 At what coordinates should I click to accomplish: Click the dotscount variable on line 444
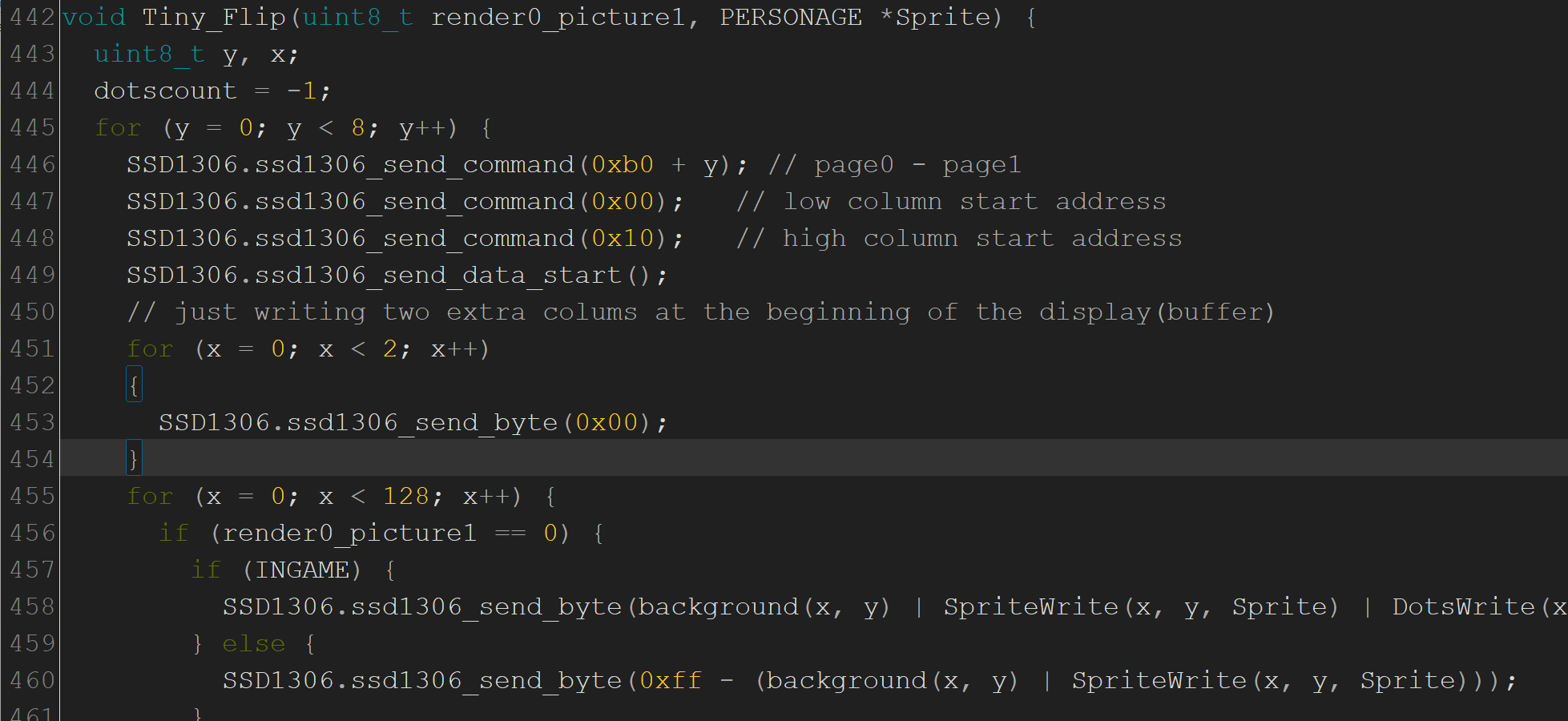164,90
